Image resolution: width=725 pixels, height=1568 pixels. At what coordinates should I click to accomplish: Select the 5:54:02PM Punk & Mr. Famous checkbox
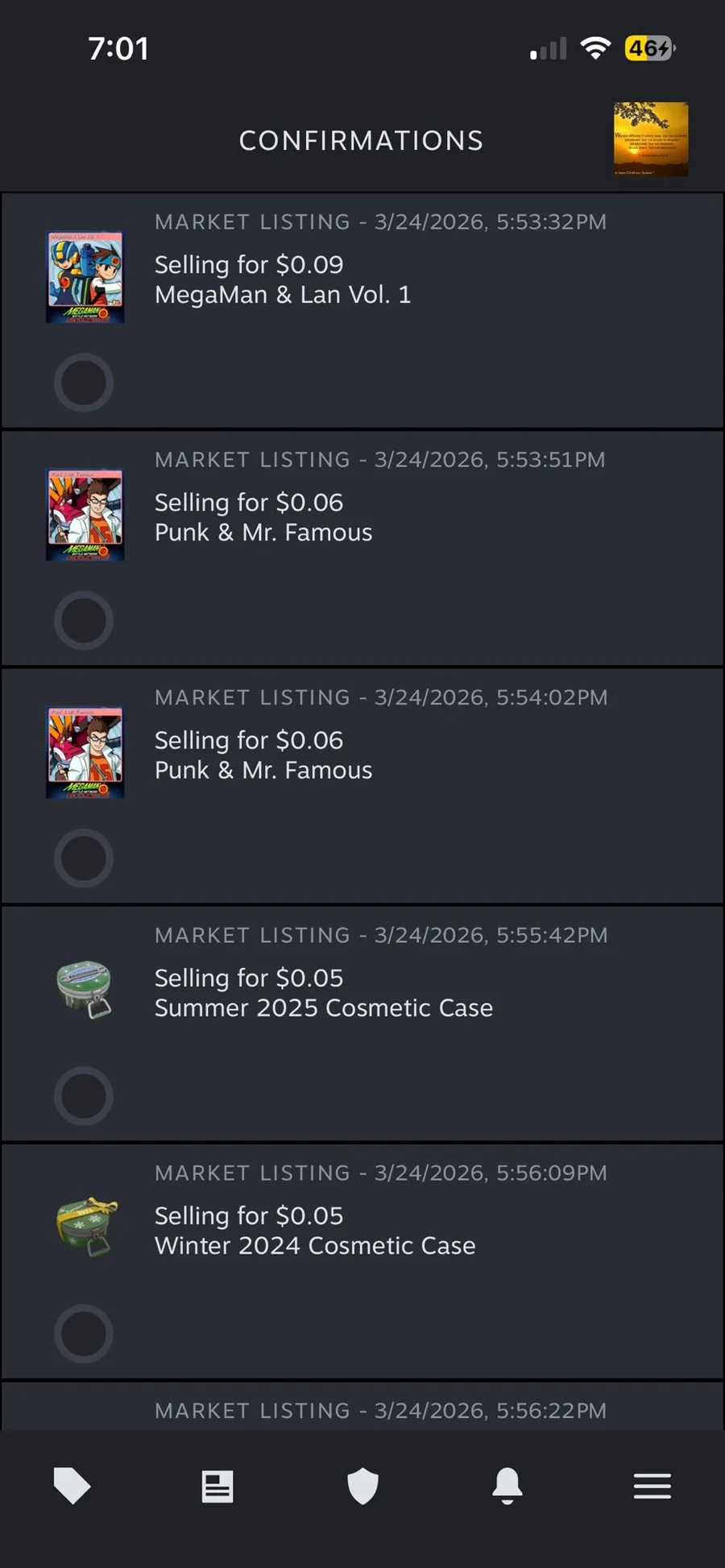pyautogui.click(x=84, y=858)
